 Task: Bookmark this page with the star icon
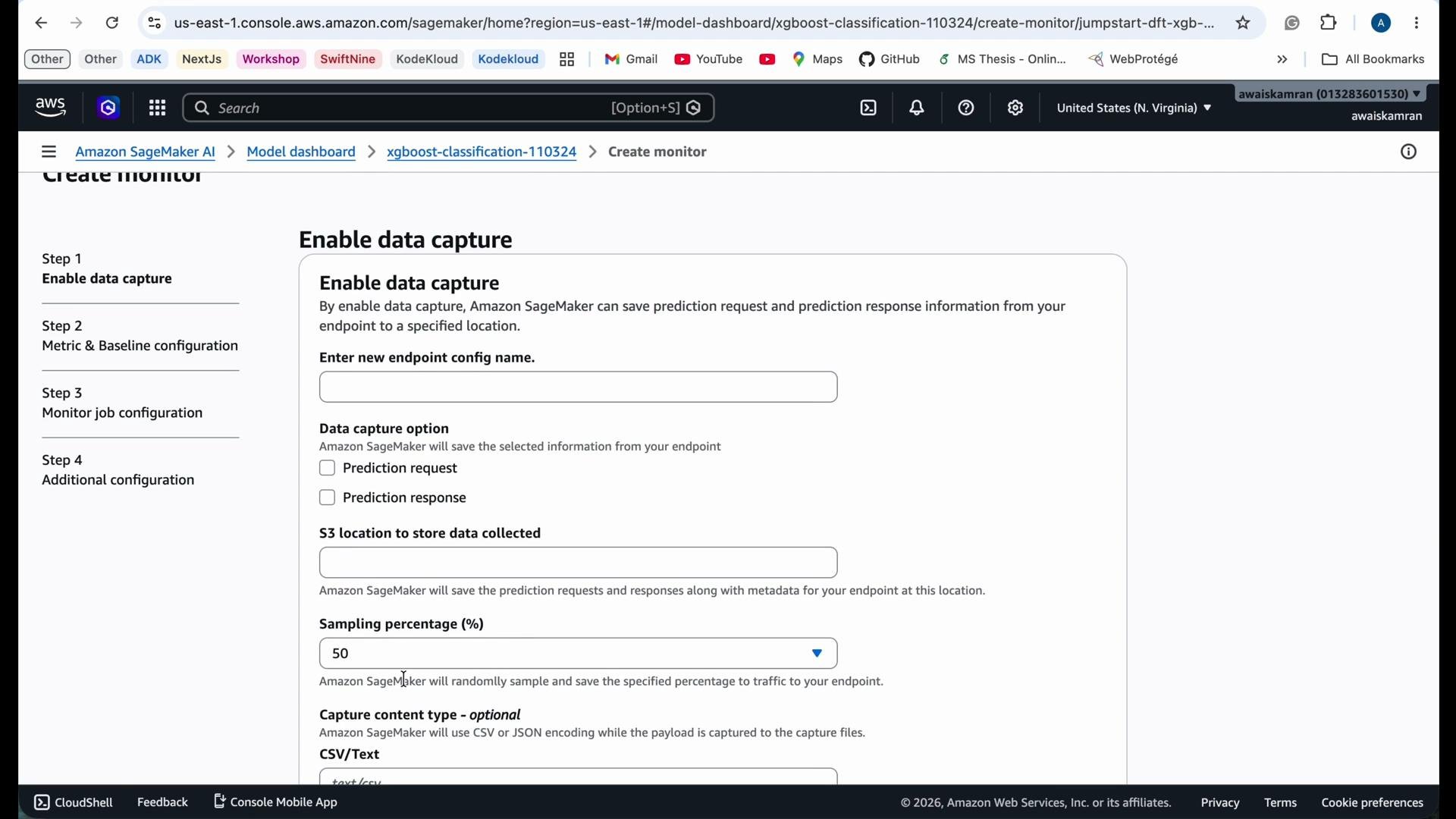(x=1244, y=24)
